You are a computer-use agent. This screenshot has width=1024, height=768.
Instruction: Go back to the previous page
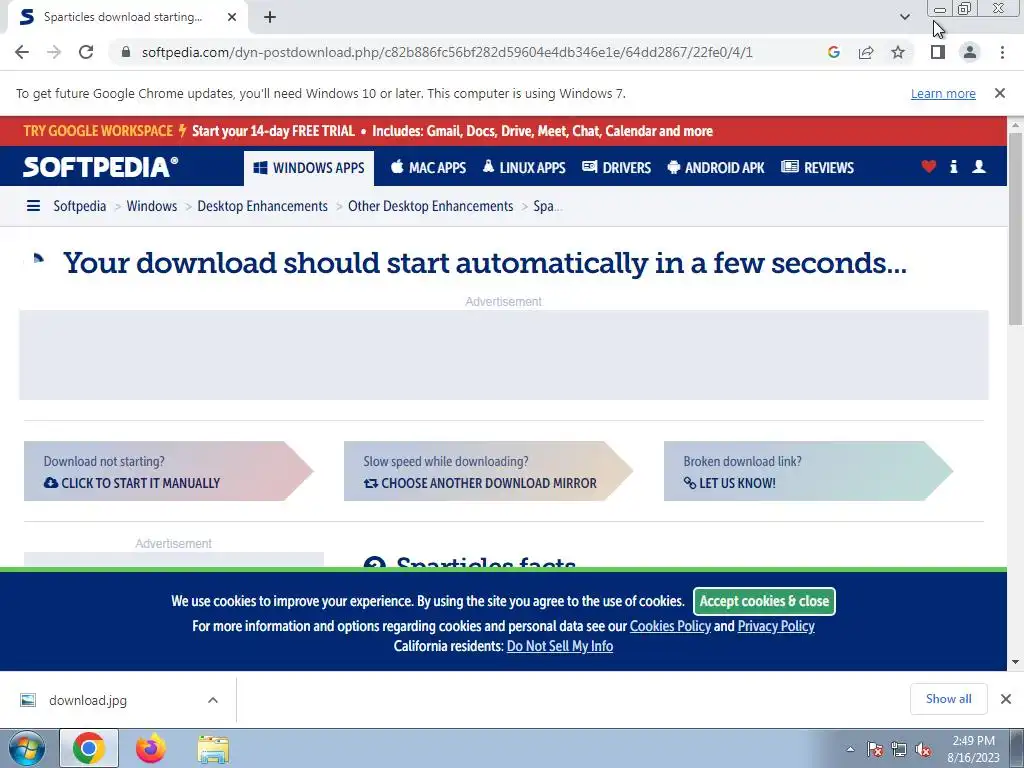click(22, 52)
